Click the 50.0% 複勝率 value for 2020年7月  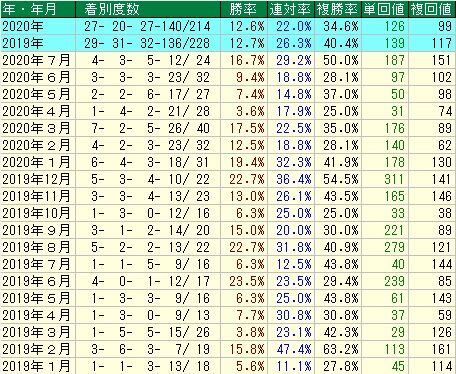pos(341,60)
